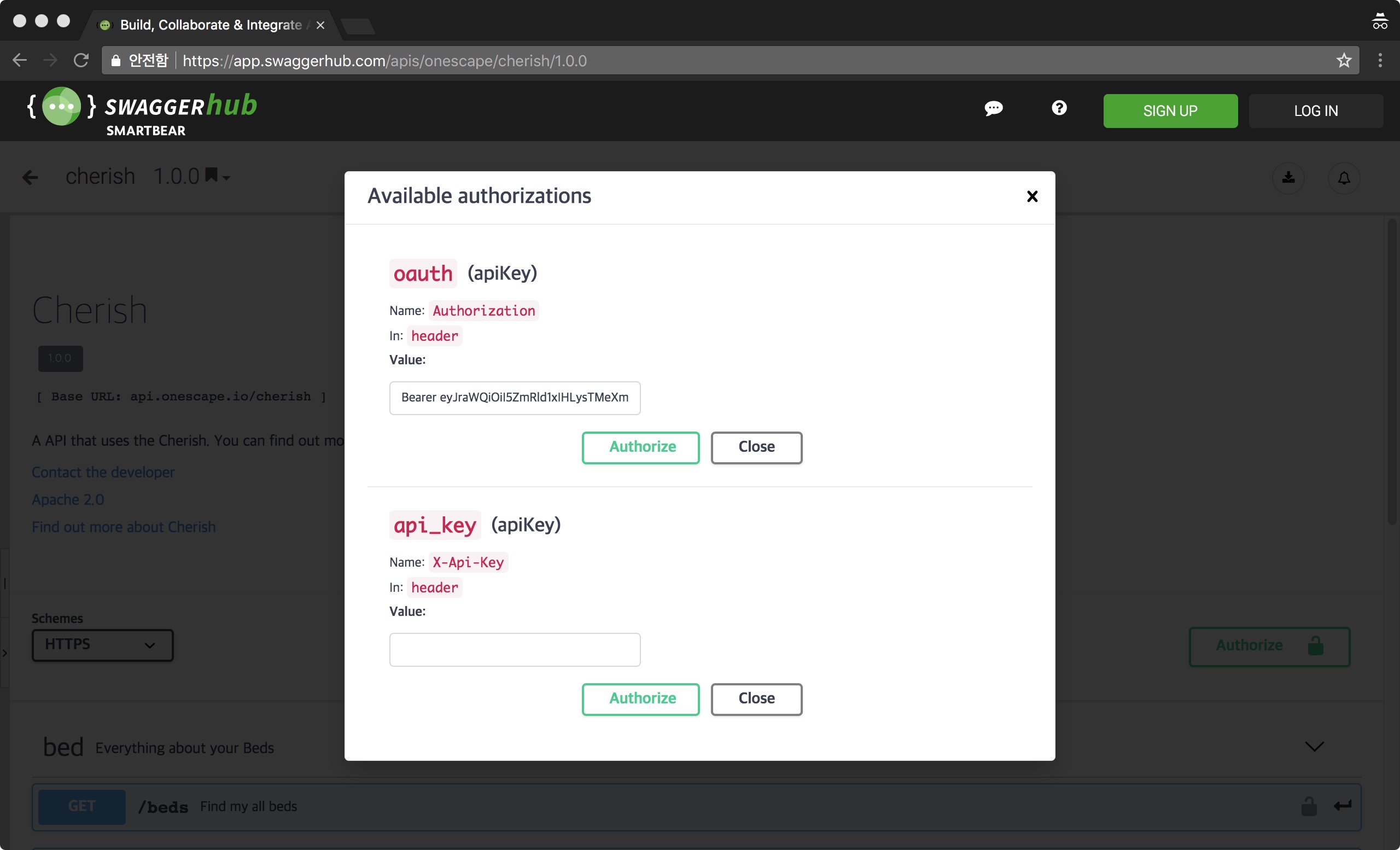Click the 1.0.0 version badge under Cherish
The image size is (1400, 850).
pyautogui.click(x=60, y=358)
